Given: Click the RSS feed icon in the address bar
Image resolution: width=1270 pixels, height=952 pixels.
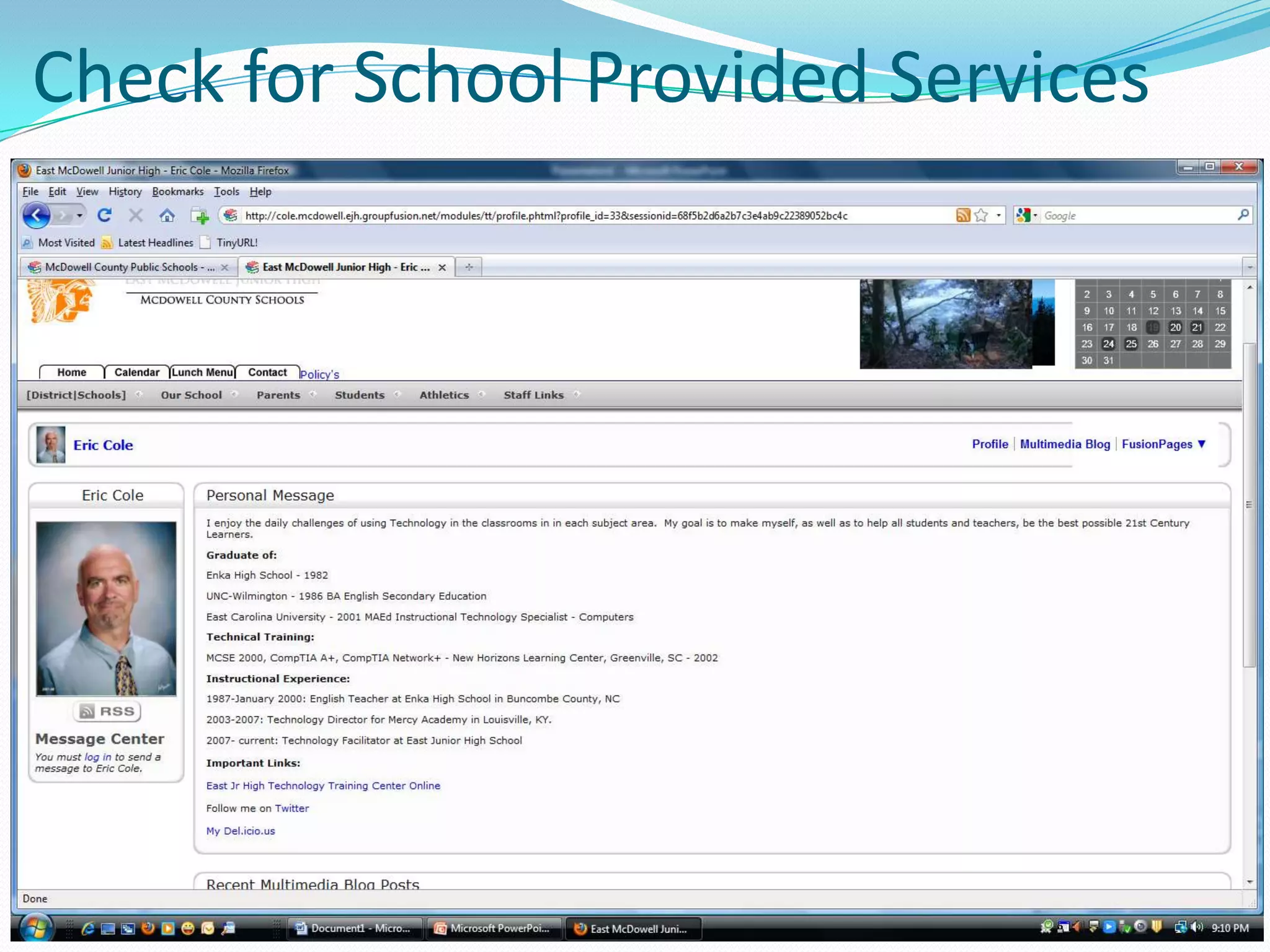Looking at the screenshot, I should point(962,216).
